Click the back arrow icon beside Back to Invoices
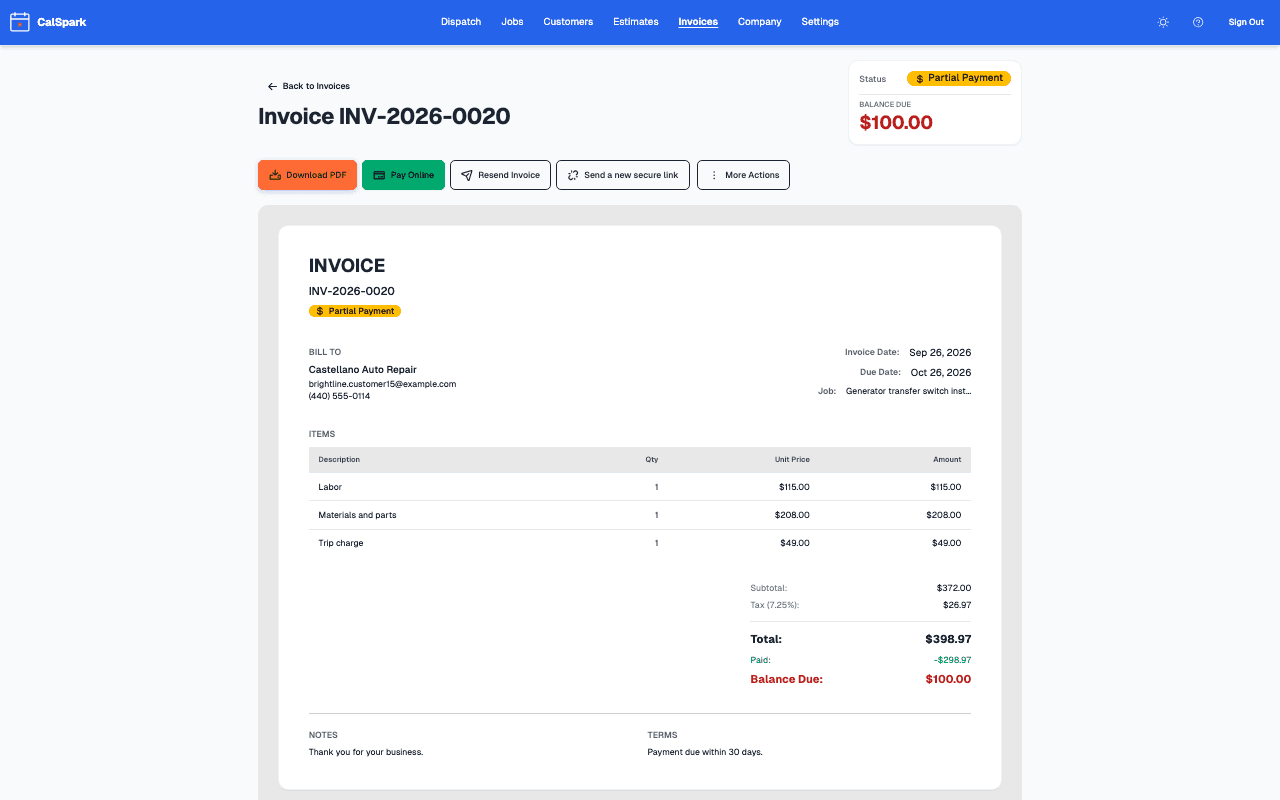This screenshot has height=800, width=1280. pos(272,86)
